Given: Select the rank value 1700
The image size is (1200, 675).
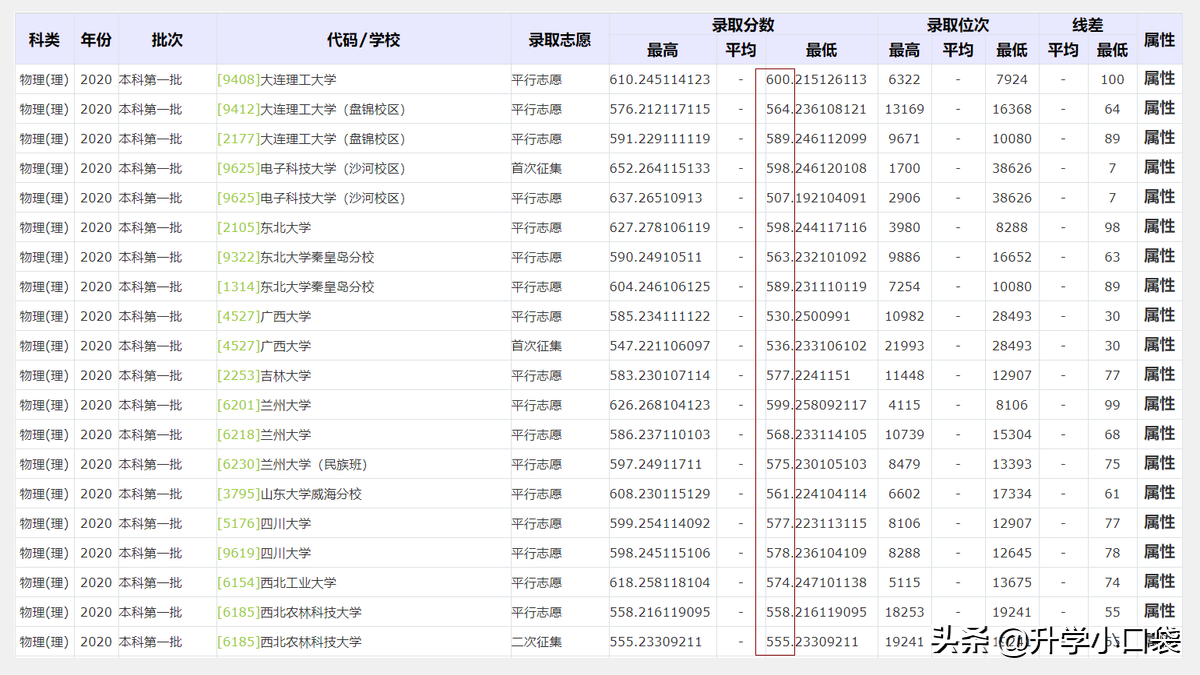Looking at the screenshot, I should point(904,169).
